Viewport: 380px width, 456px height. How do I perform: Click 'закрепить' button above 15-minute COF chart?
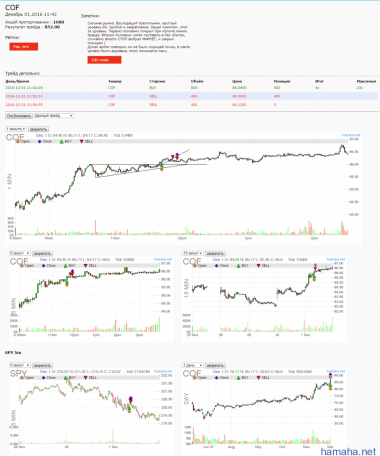point(215,253)
